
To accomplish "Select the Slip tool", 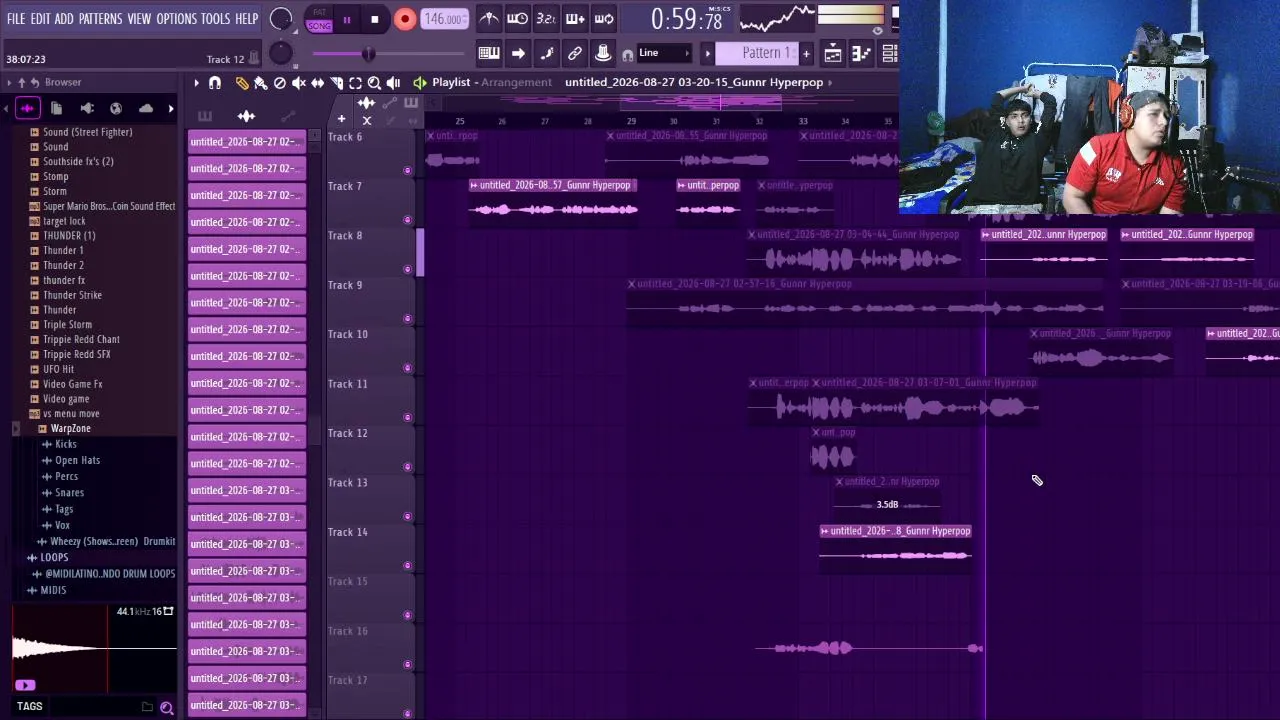I will [x=318, y=83].
